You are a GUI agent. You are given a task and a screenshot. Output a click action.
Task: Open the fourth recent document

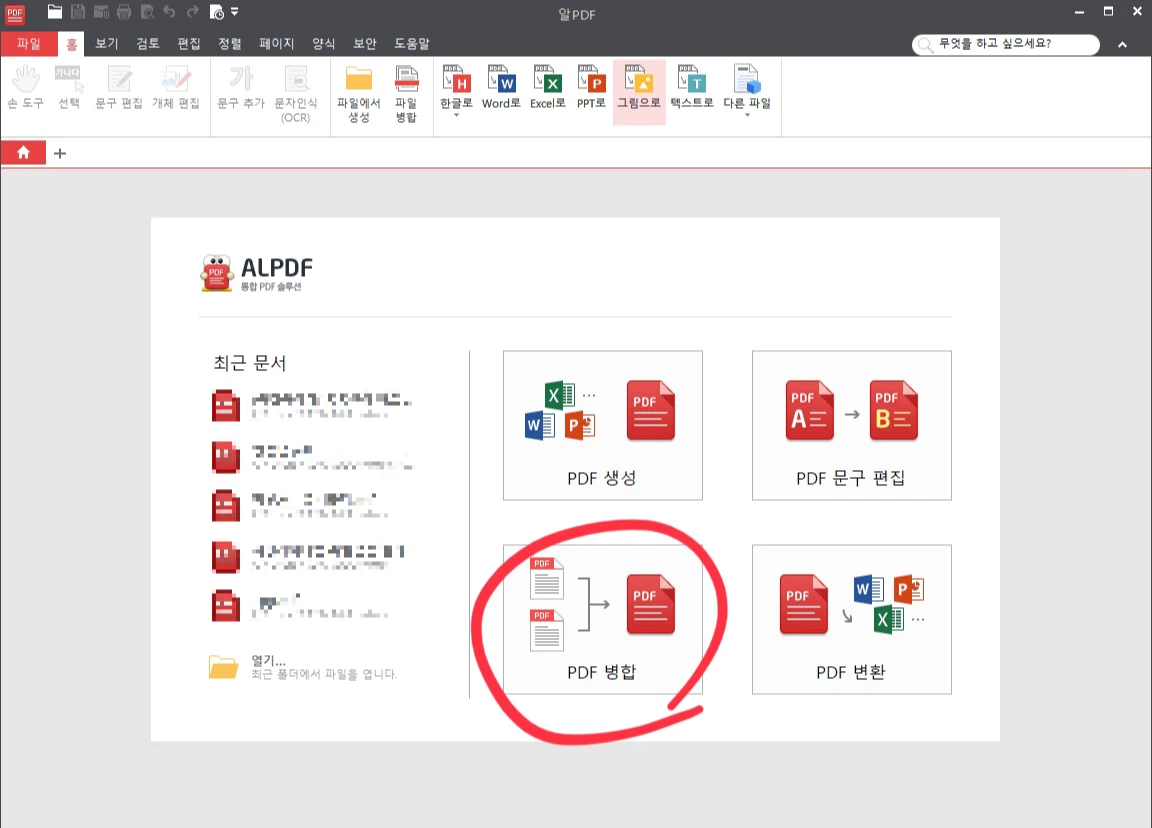[309, 557]
